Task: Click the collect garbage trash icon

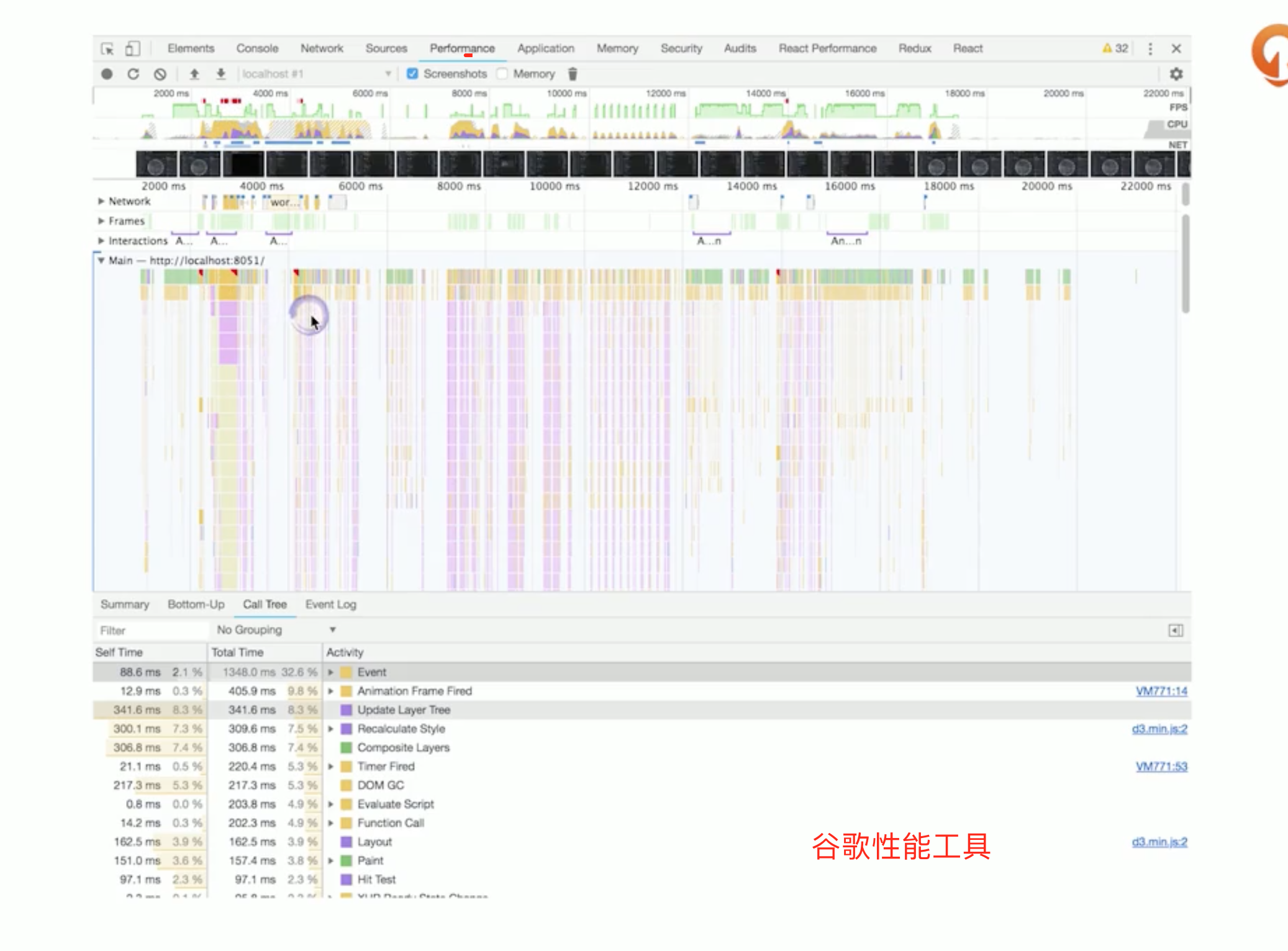Action: click(573, 74)
